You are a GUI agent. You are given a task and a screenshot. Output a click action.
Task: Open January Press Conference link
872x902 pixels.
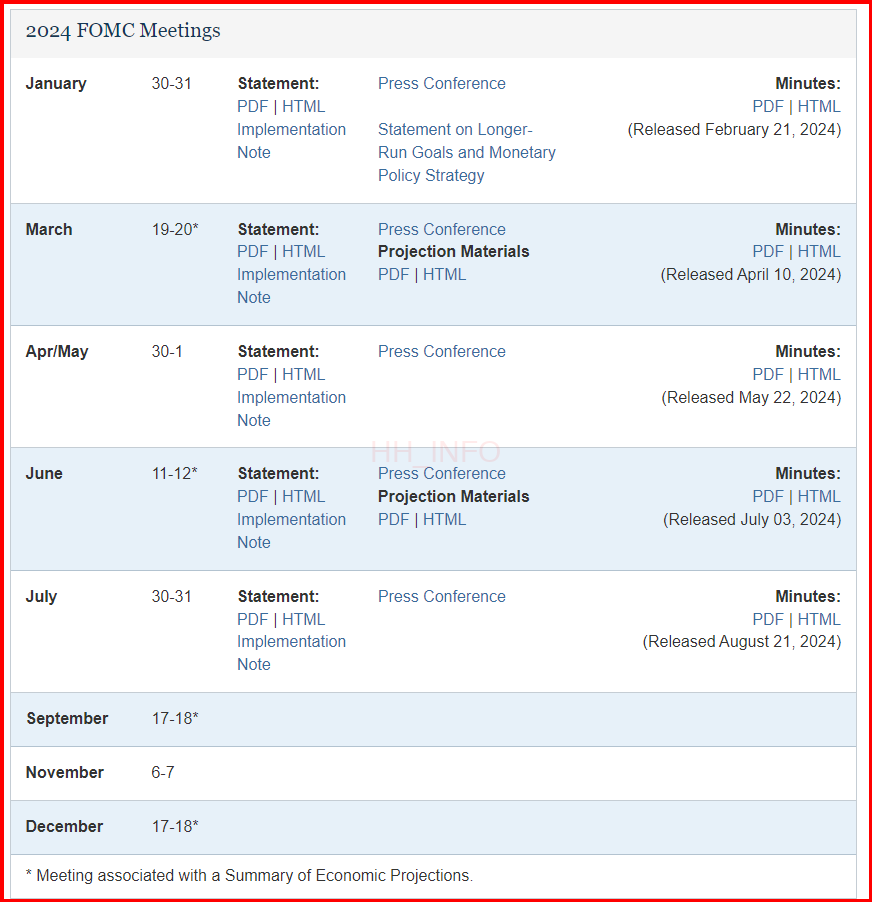click(441, 83)
